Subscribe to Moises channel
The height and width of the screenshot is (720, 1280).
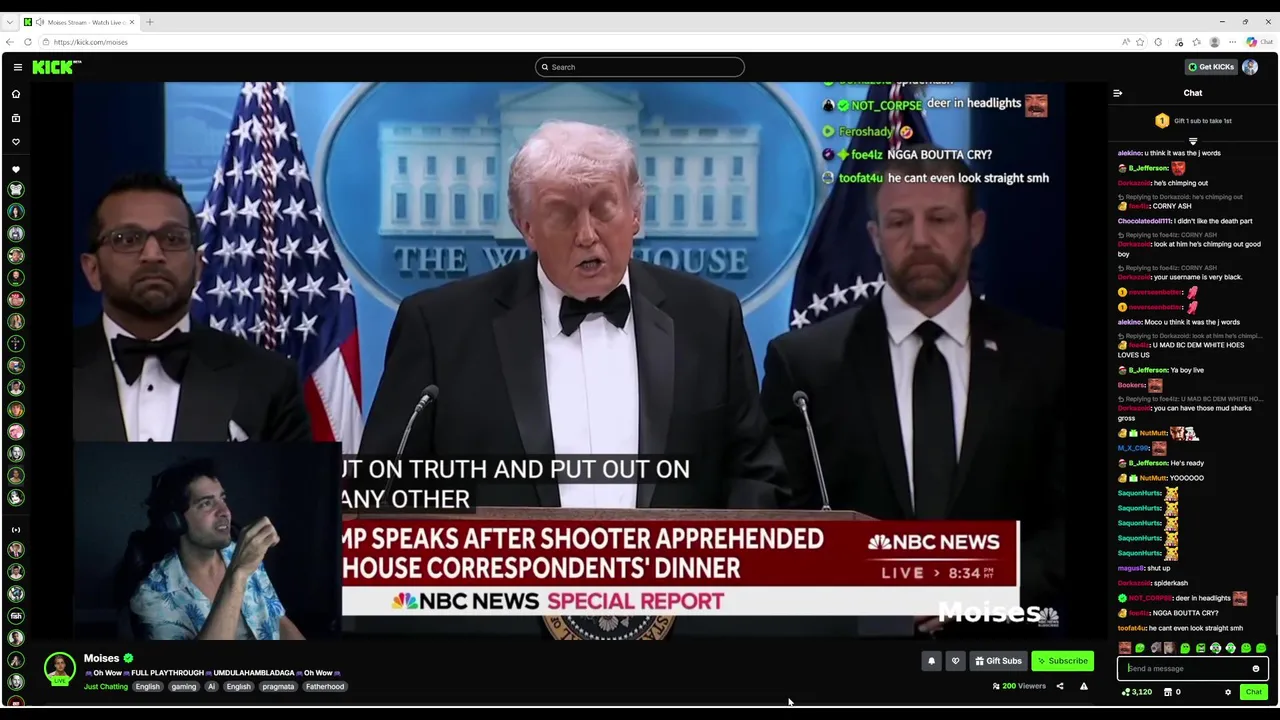tap(1062, 661)
